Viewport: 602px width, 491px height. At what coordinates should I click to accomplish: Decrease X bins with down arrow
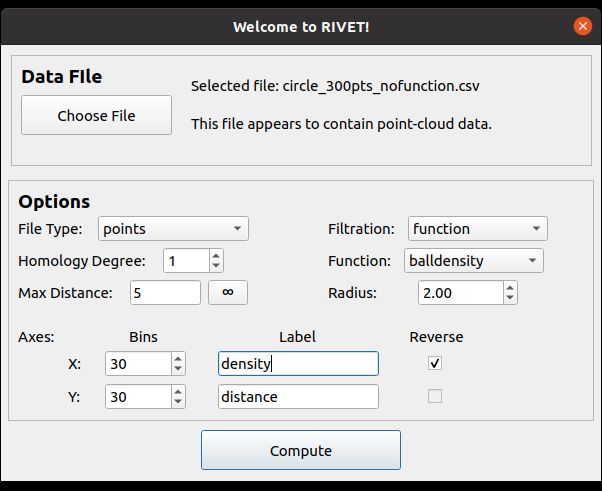point(178,369)
